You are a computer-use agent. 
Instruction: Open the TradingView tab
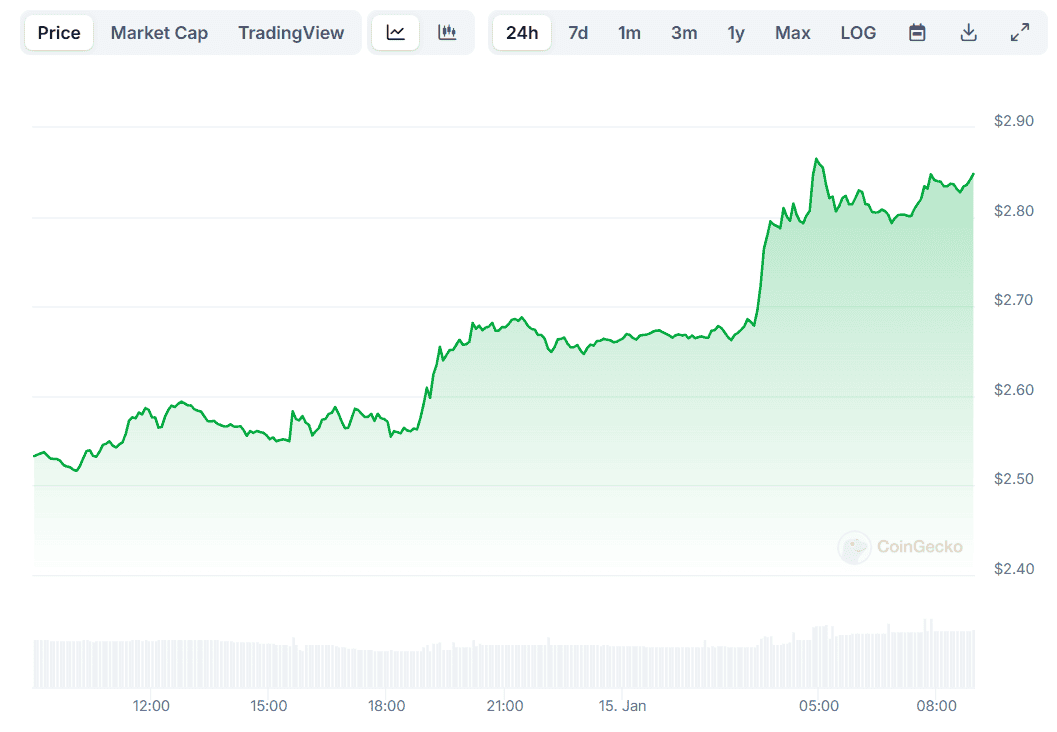pyautogui.click(x=291, y=33)
